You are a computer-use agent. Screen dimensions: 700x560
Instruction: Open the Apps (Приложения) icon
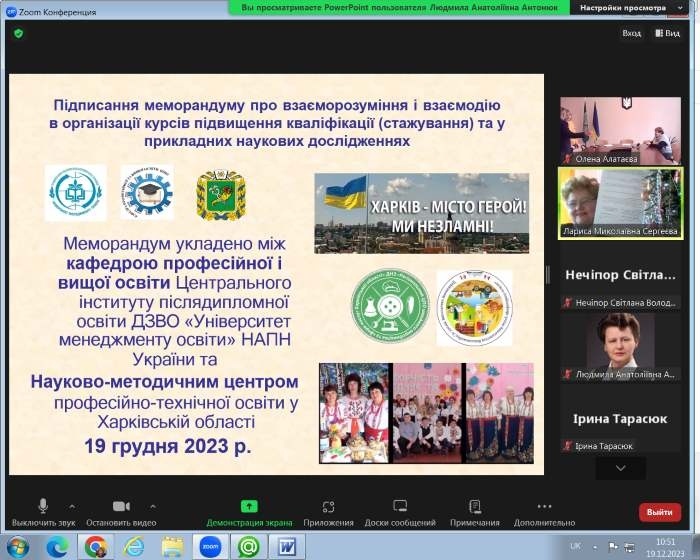pos(328,507)
